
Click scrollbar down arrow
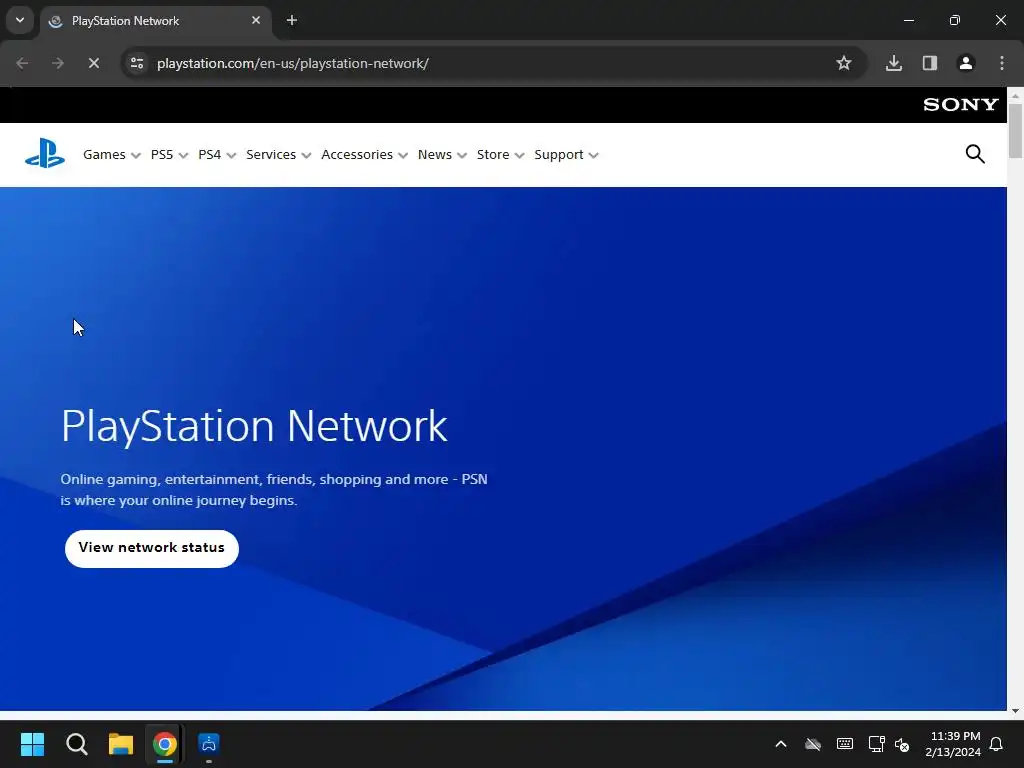[x=1015, y=711]
